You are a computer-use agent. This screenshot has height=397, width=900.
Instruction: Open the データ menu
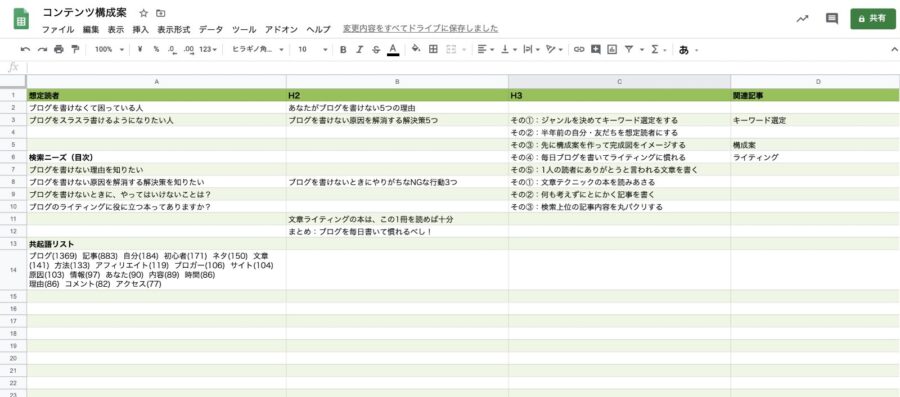[211, 29]
